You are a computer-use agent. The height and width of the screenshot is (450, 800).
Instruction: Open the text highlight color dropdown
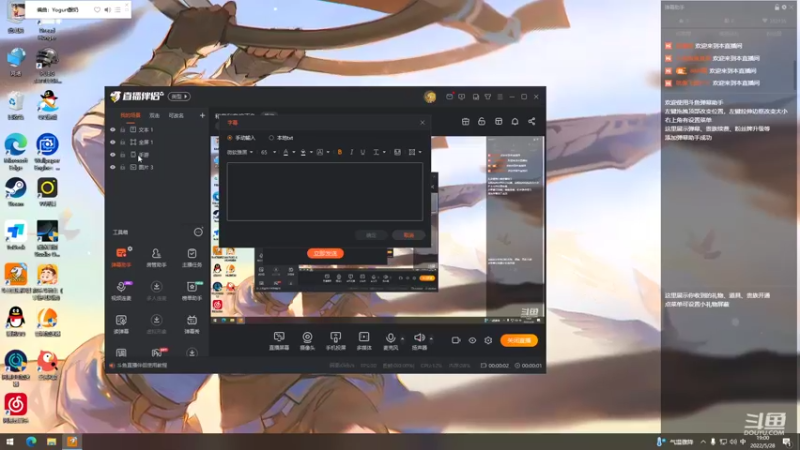pyautogui.click(x=306, y=152)
